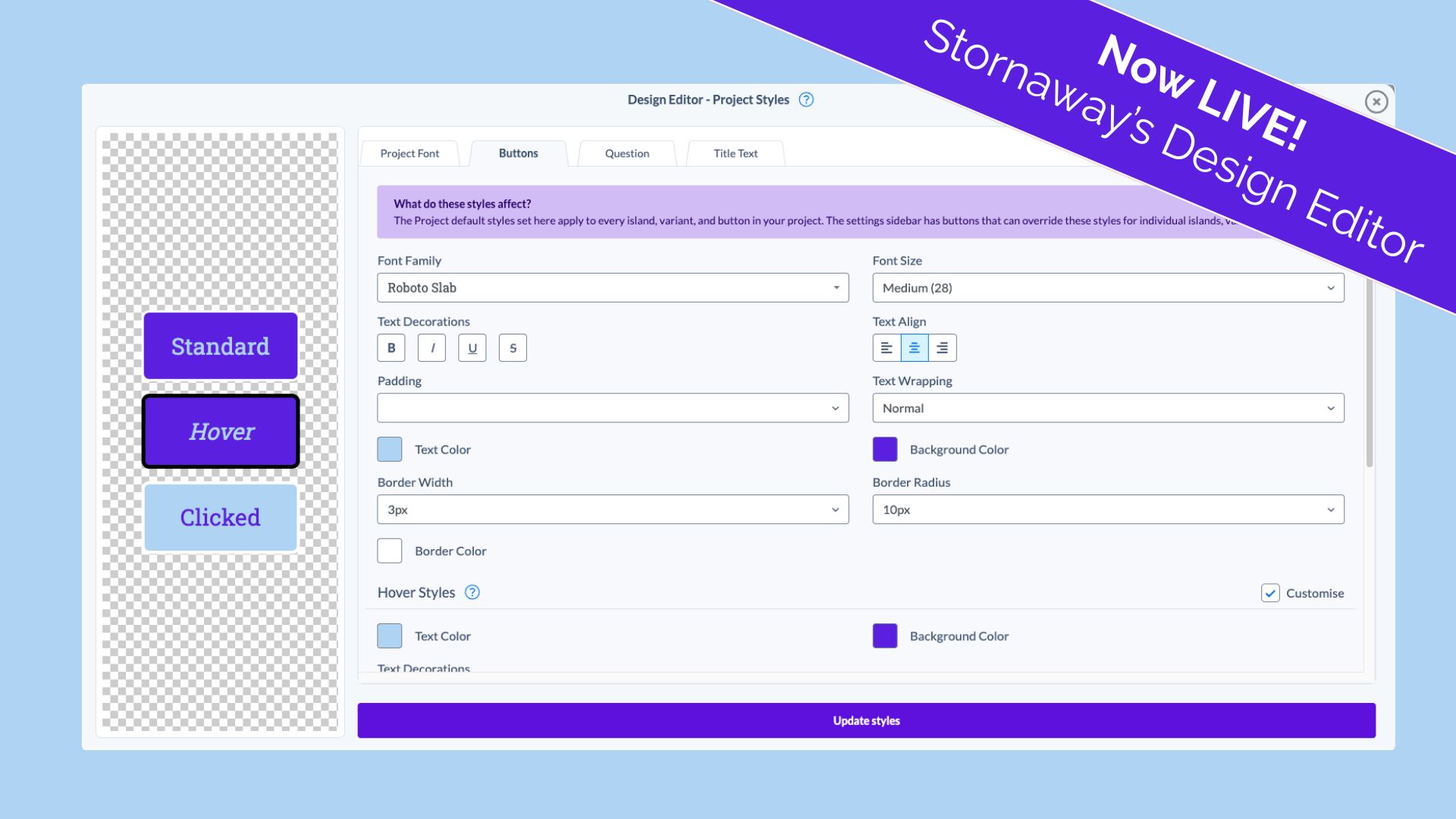This screenshot has height=819, width=1456.
Task: Align button text to the left
Action: pos(886,348)
